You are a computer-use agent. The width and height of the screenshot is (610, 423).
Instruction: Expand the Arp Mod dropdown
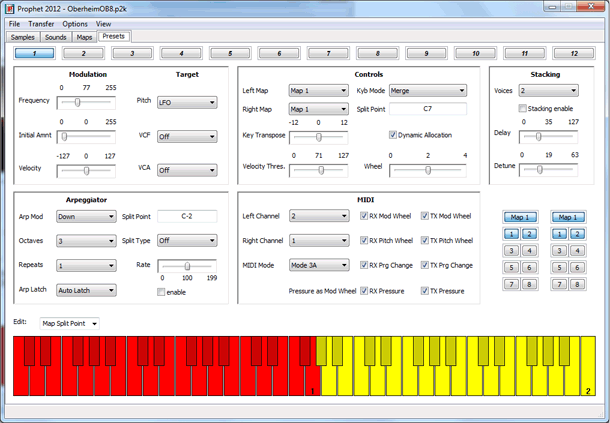pos(85,215)
